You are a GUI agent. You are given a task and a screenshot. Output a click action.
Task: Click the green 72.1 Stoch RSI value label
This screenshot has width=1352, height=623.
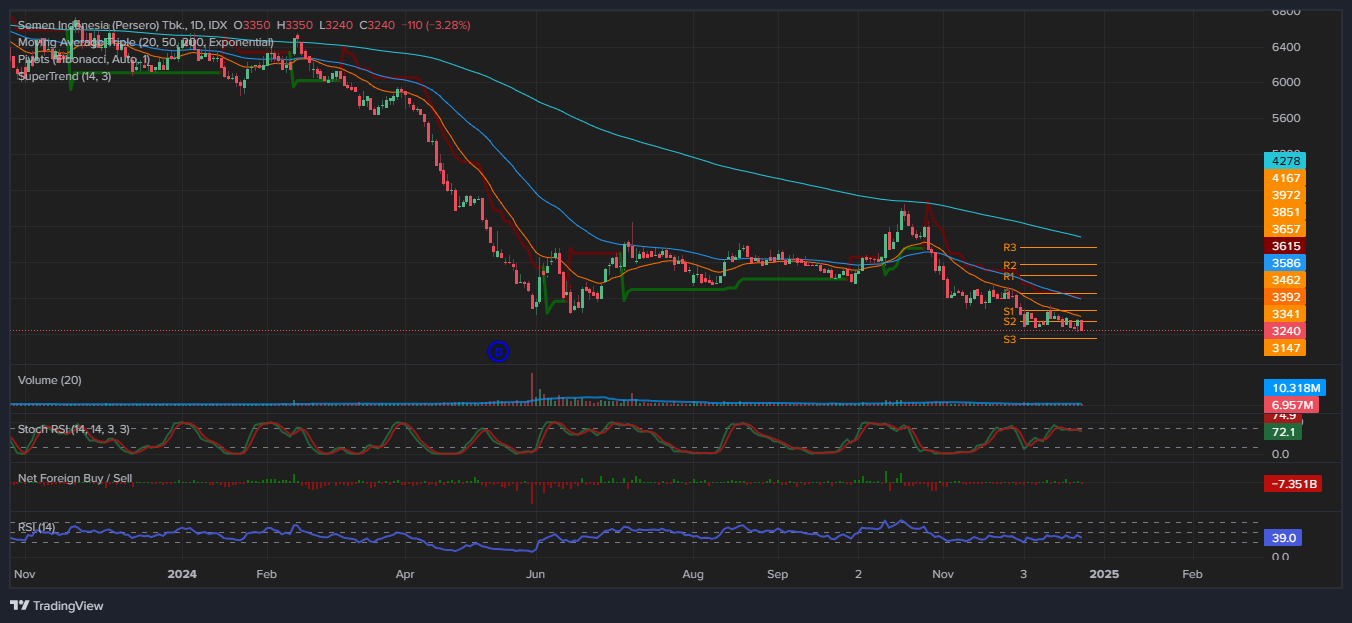(x=1283, y=432)
